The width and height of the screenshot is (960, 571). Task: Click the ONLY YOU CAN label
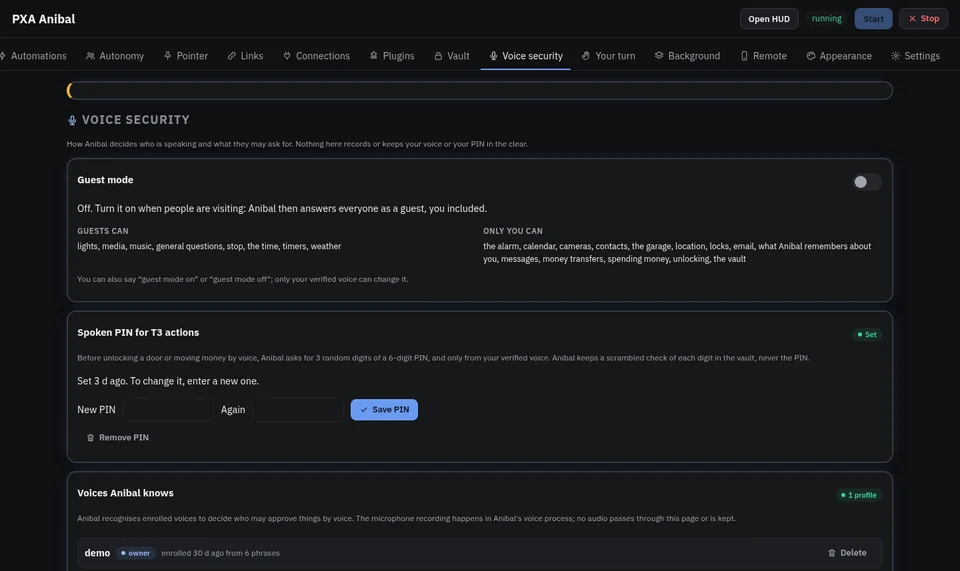512,231
